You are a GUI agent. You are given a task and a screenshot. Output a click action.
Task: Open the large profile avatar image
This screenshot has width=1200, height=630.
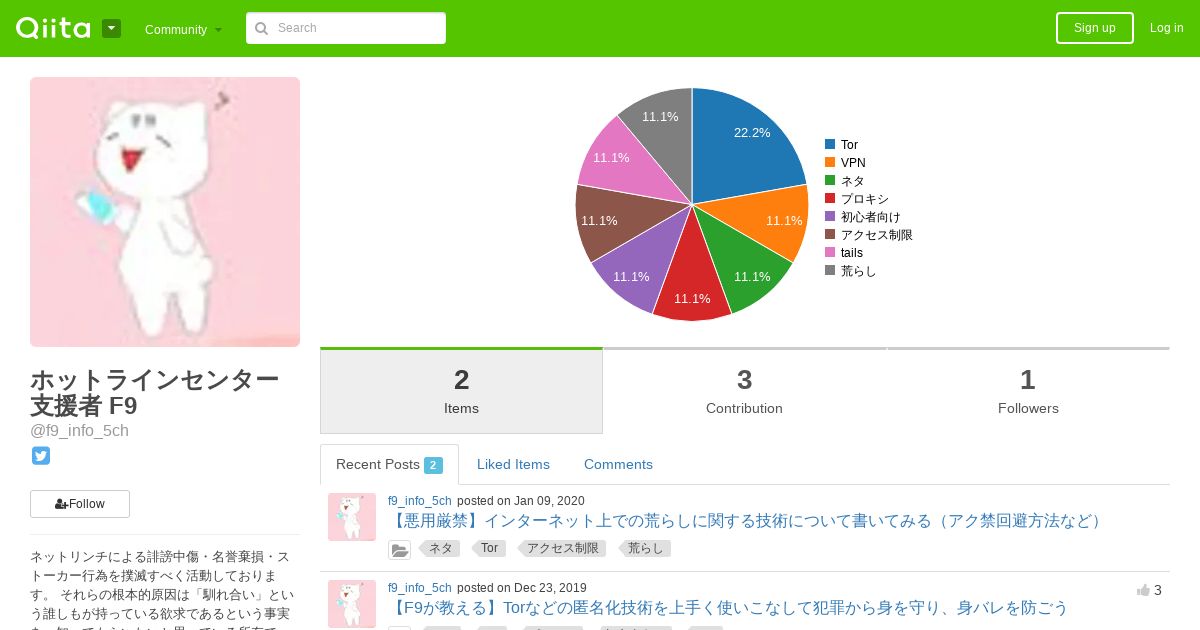[165, 212]
